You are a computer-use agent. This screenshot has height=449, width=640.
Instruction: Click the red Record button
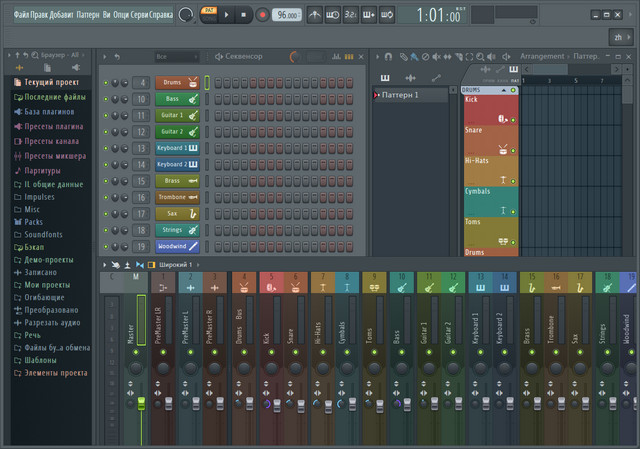tap(262, 15)
